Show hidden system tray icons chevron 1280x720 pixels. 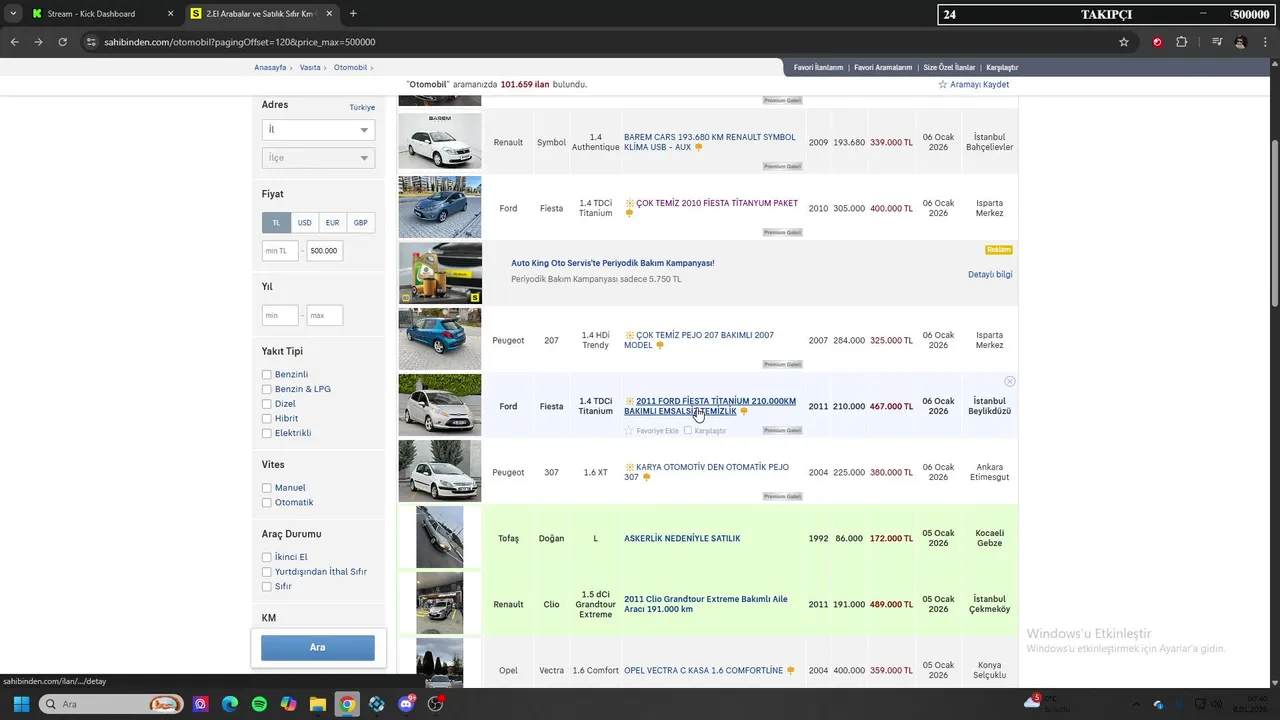(x=1138, y=704)
